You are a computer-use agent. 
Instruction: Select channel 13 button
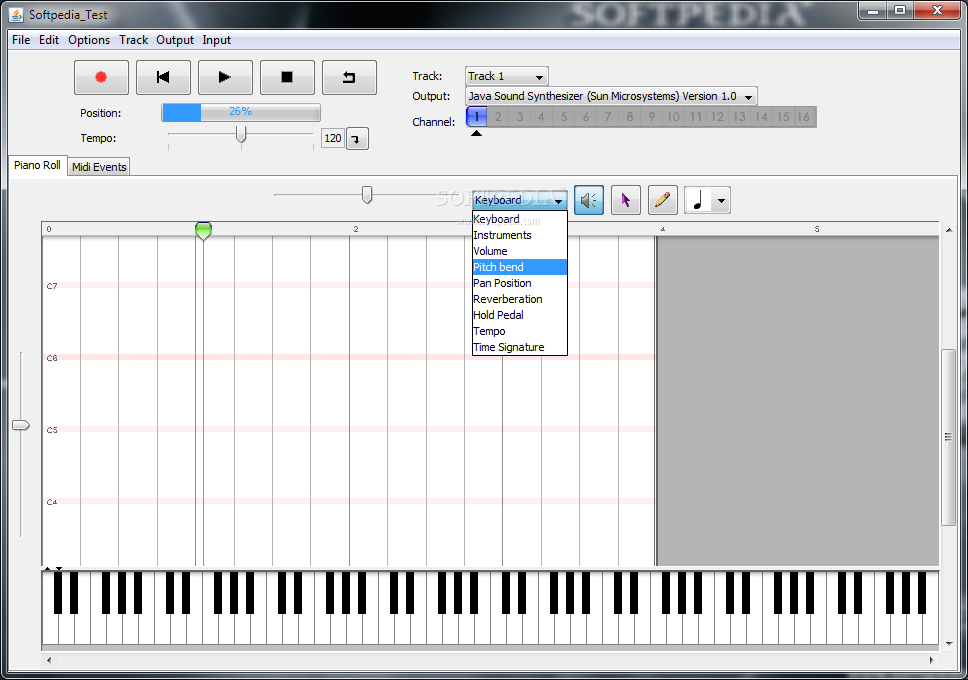(x=740, y=117)
